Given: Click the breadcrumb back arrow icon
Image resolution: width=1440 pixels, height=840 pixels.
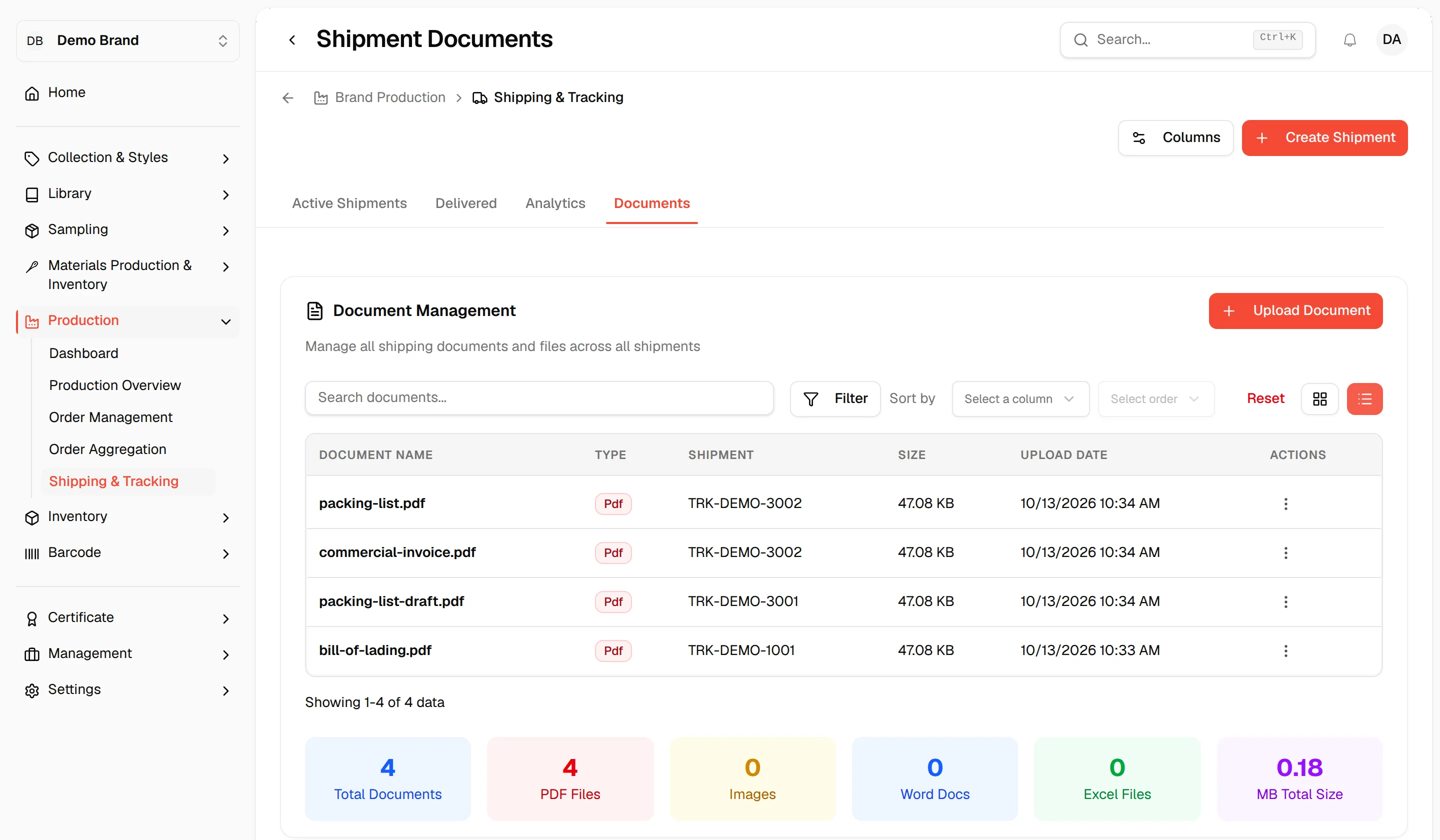Looking at the screenshot, I should coord(288,98).
